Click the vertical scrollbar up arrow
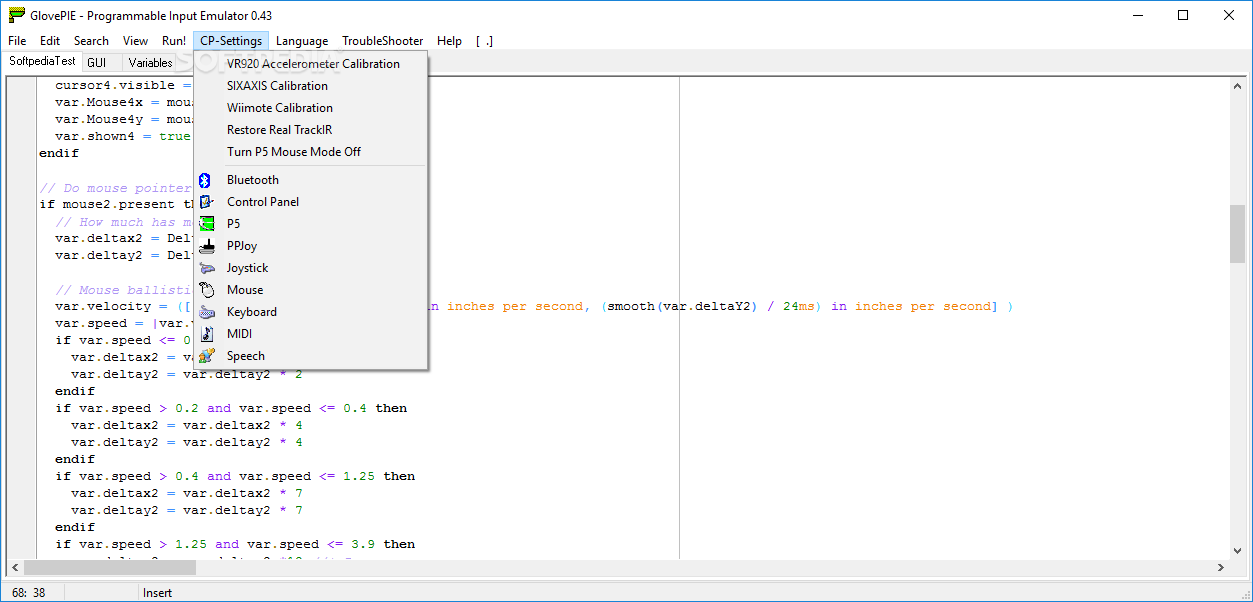Viewport: 1253px width, 602px height. [1238, 84]
